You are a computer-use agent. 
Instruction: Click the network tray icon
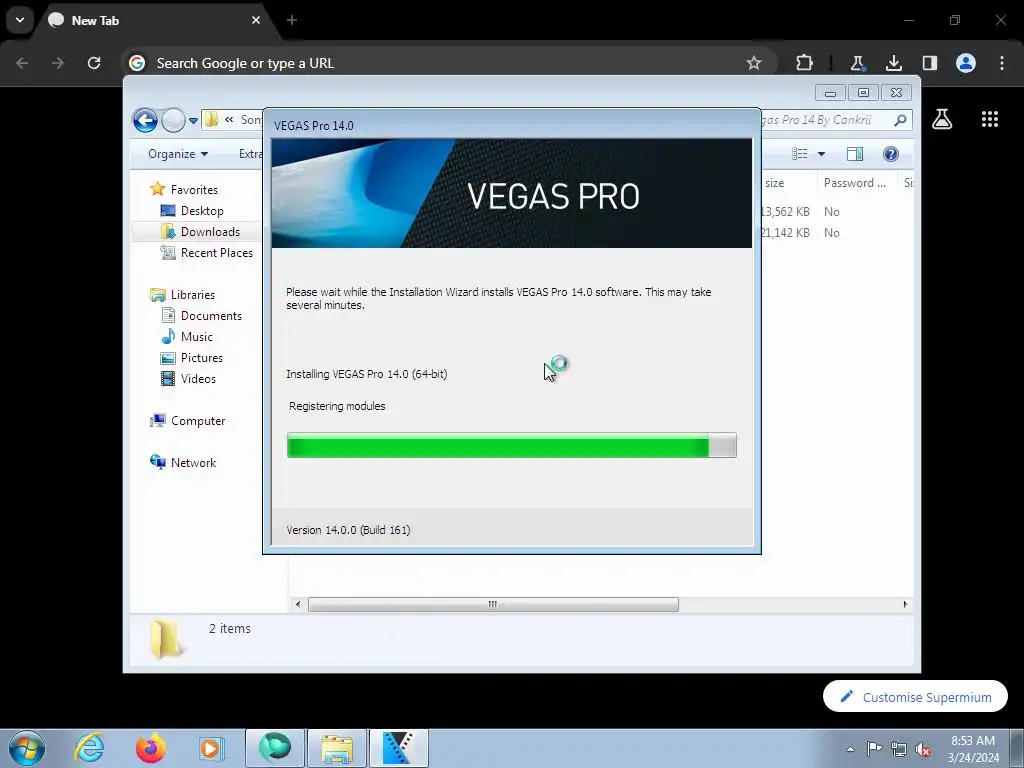click(x=899, y=749)
